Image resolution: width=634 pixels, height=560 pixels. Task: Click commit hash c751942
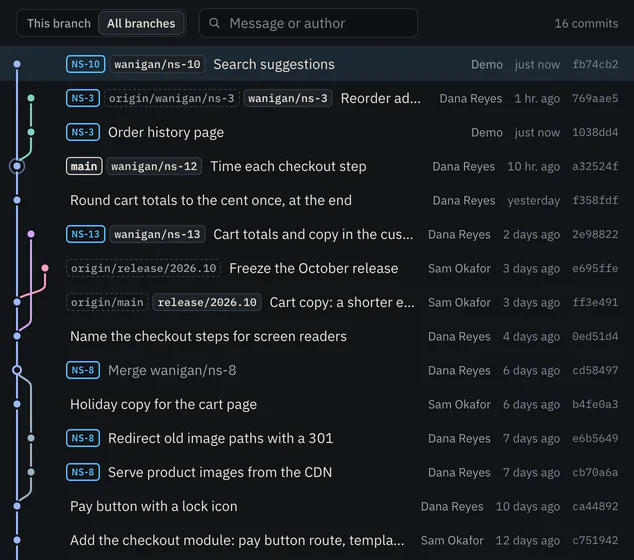pos(595,540)
